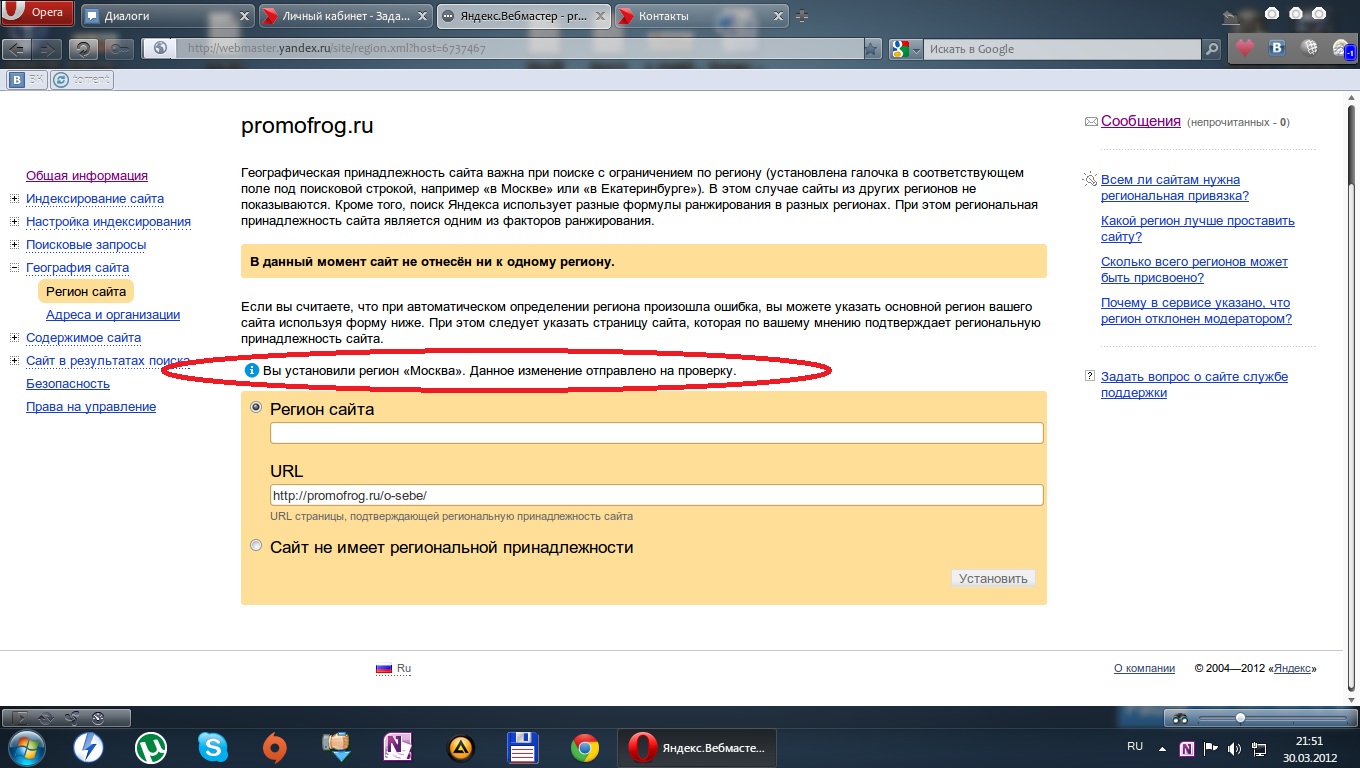Viewport: 1360px width, 768px height.
Task: Click the Ru language switcher link
Action: coord(393,669)
